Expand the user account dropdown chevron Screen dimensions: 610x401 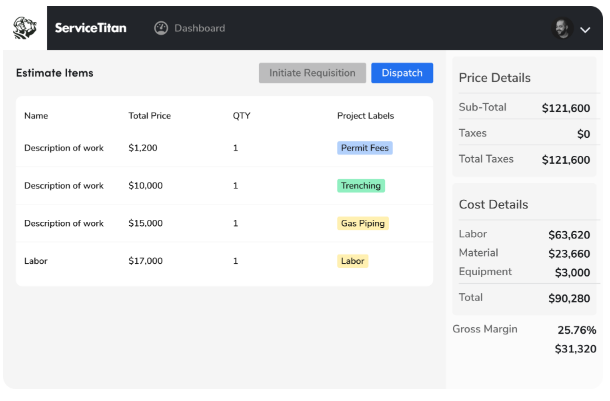pos(585,30)
